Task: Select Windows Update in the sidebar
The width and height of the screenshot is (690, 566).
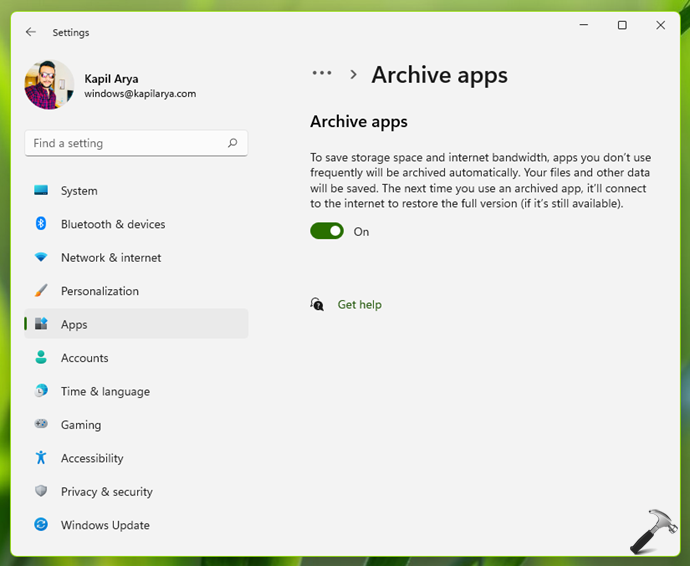Action: pos(105,525)
